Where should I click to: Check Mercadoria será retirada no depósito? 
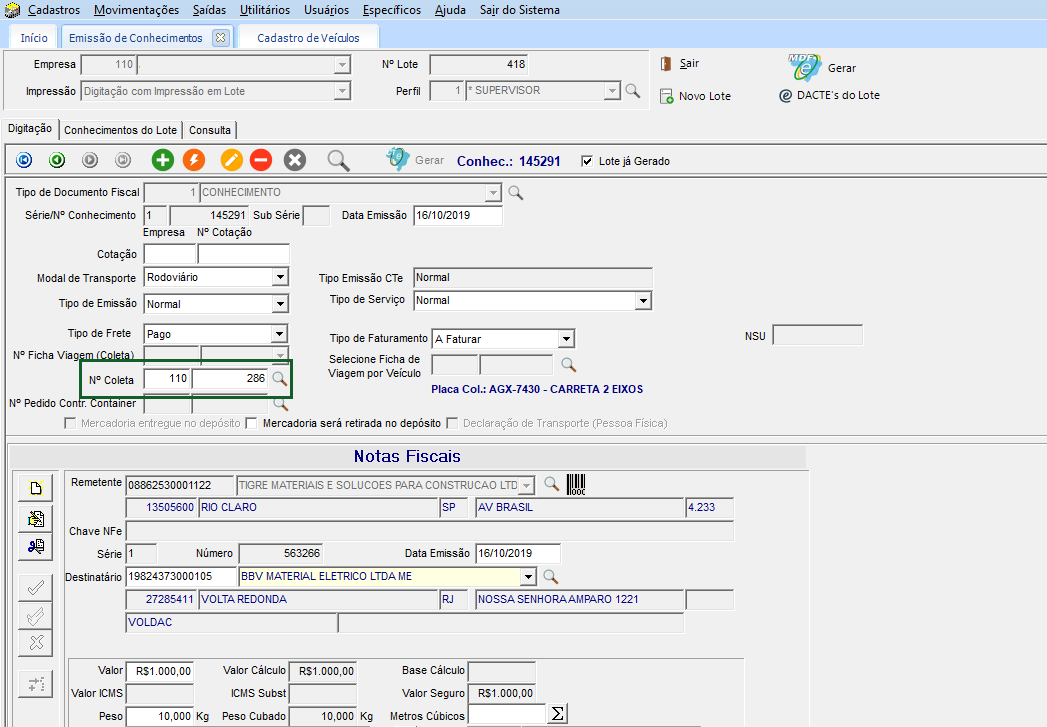(251, 423)
